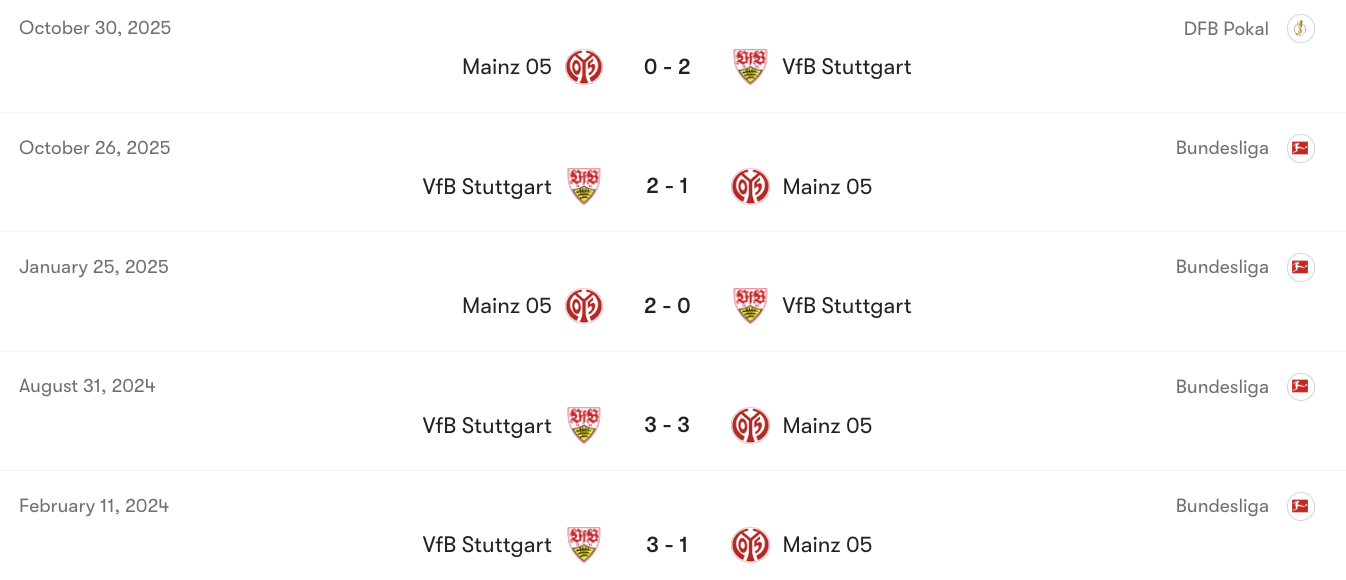This screenshot has height=580, width=1346.
Task: Click the VfB Stuttgart crest in the February 11 row
Action: tap(584, 544)
